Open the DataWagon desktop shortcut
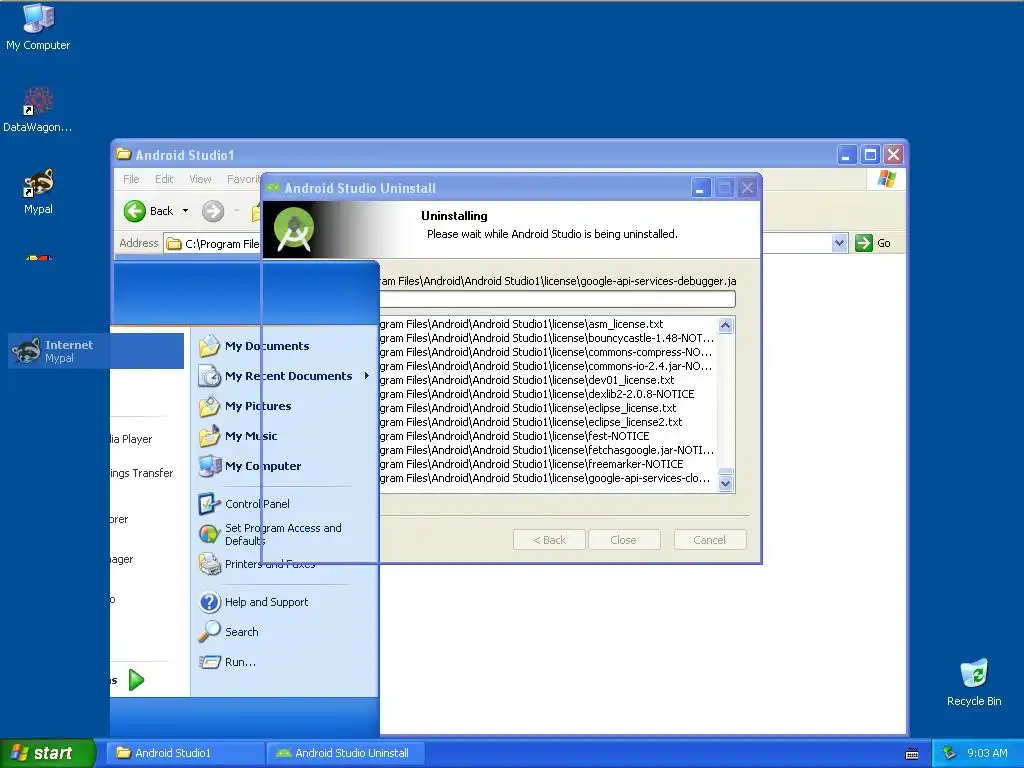The image size is (1024, 768). point(38,110)
